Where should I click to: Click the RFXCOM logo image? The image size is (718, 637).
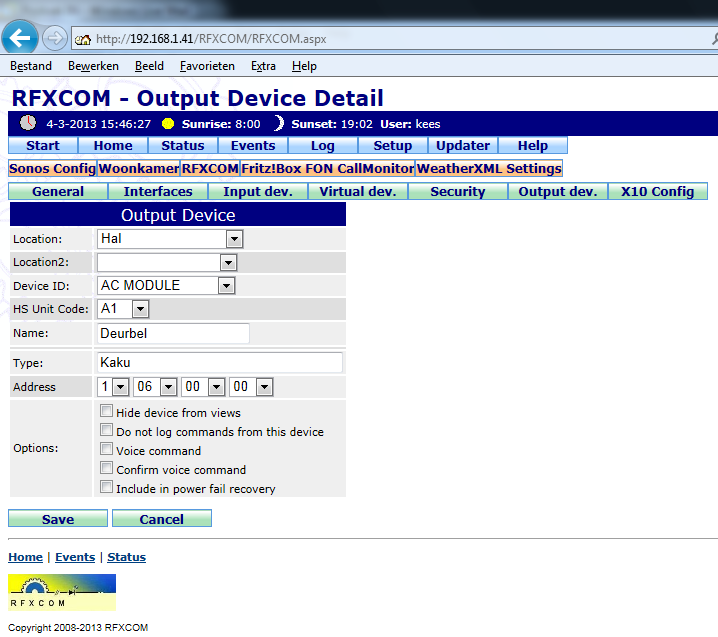62,592
